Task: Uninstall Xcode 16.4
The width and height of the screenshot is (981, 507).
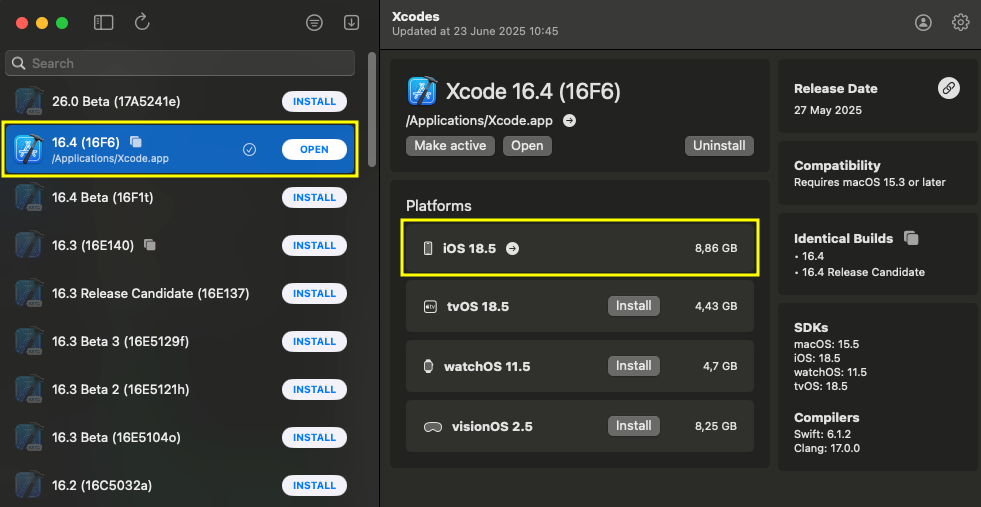Action: pos(719,146)
